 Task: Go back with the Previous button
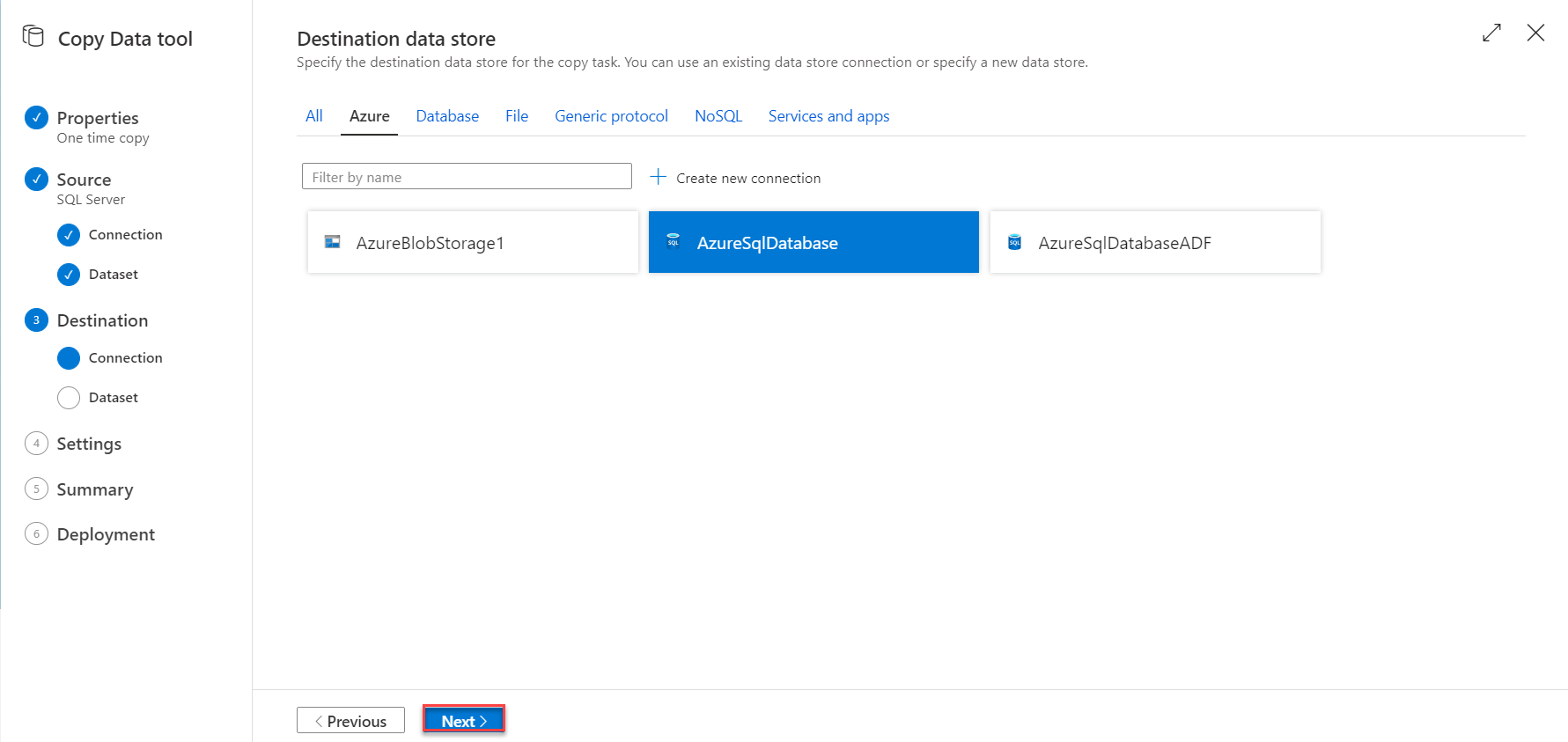(x=350, y=720)
